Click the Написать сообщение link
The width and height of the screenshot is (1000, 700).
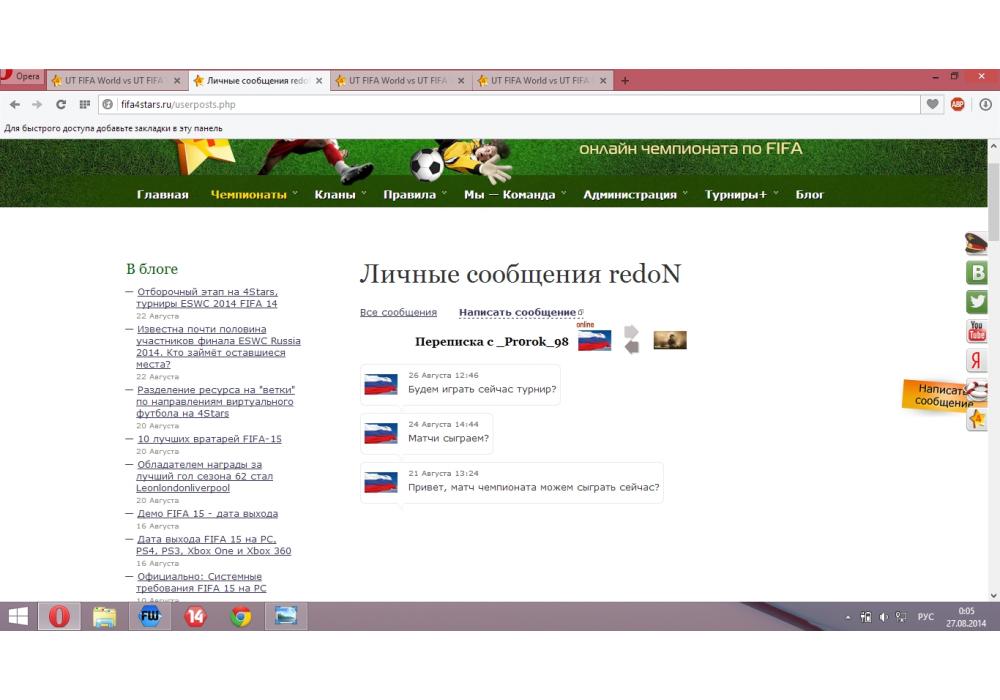tap(517, 313)
